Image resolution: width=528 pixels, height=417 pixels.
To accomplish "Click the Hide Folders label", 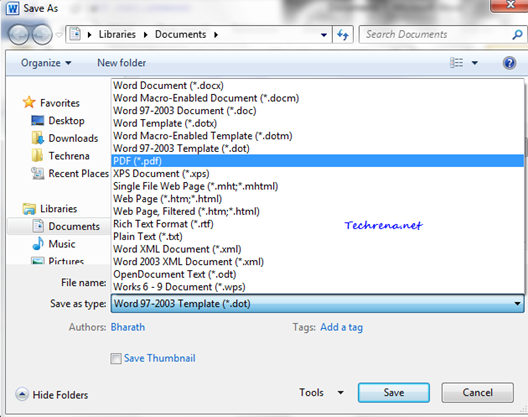I will (x=60, y=394).
